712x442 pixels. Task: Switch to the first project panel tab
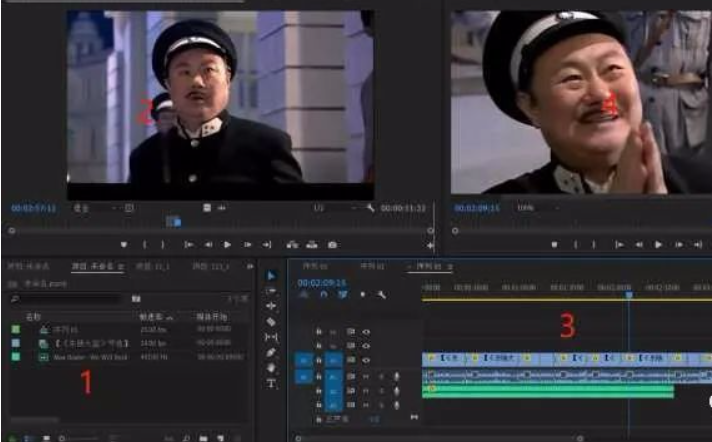click(28, 266)
